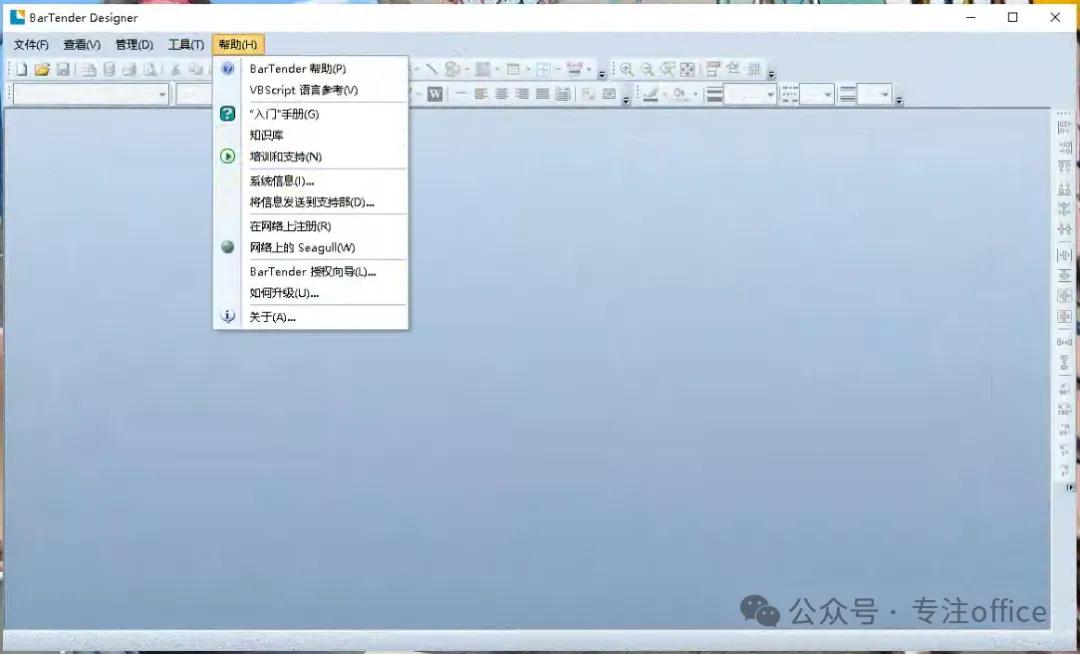Screen dimensions: 1080x654
Task: Select the Line drawing tool
Action: pyautogui.click(x=431, y=69)
